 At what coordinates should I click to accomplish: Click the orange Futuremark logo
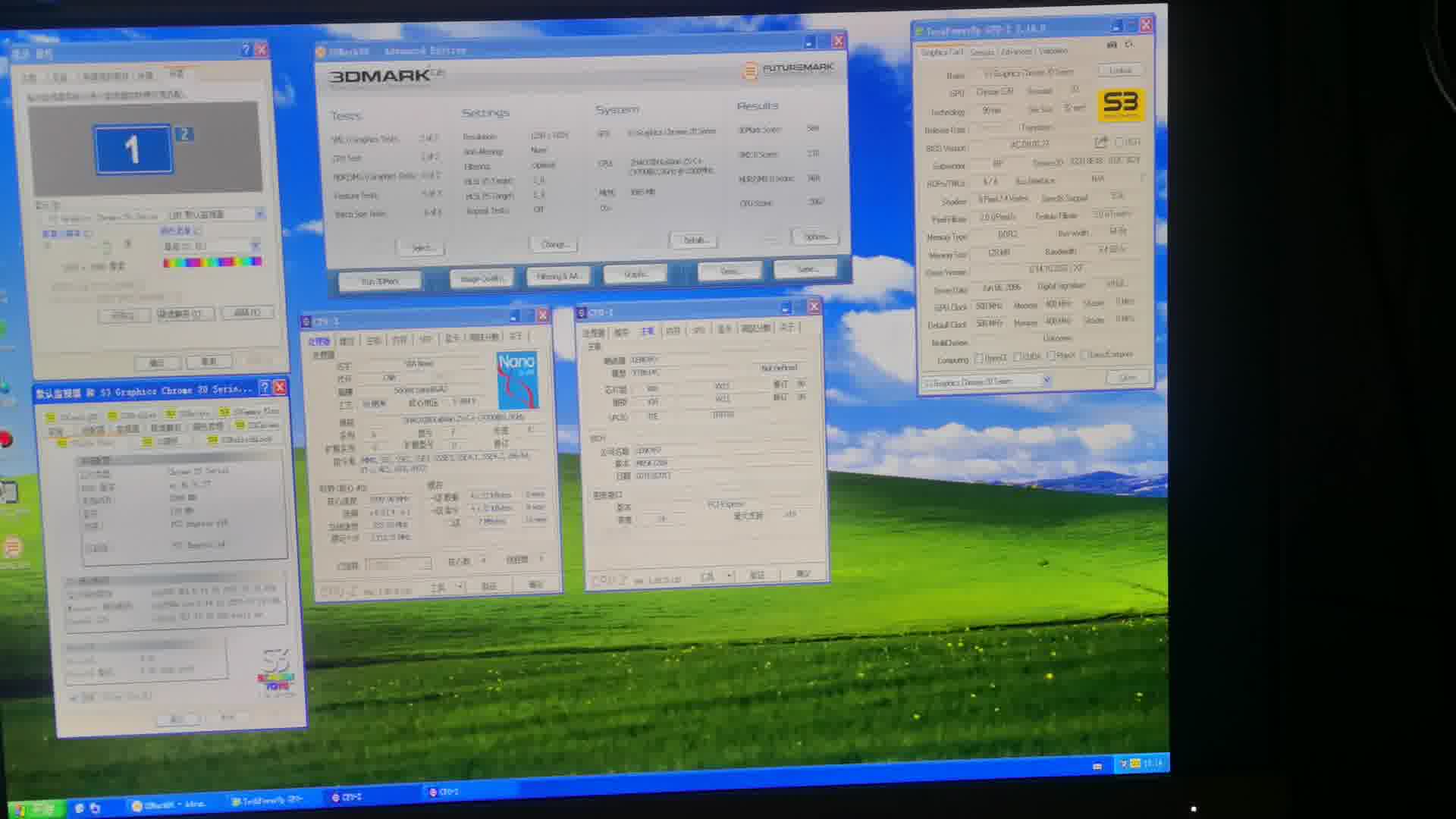click(750, 71)
